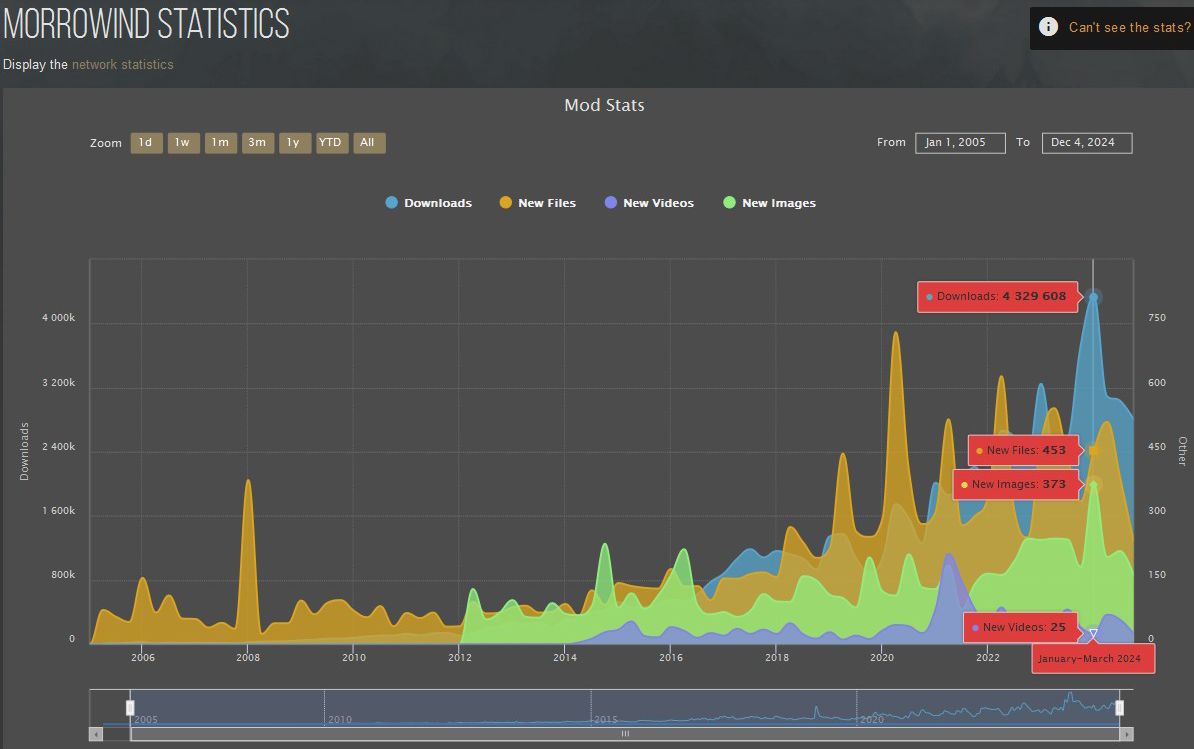Set zoom to 1w
This screenshot has width=1194, height=749.
(184, 143)
